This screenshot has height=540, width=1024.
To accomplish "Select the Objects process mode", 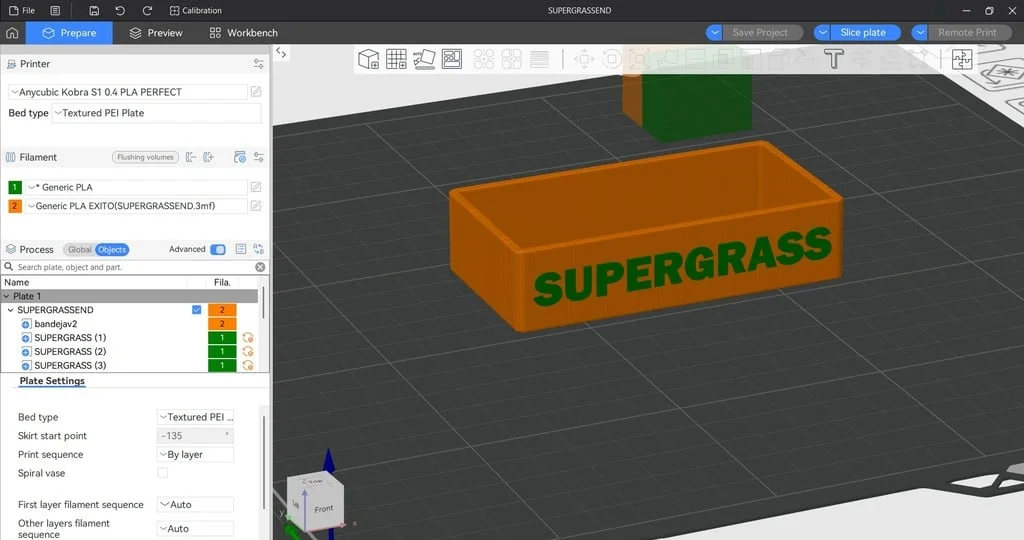I will (x=112, y=249).
